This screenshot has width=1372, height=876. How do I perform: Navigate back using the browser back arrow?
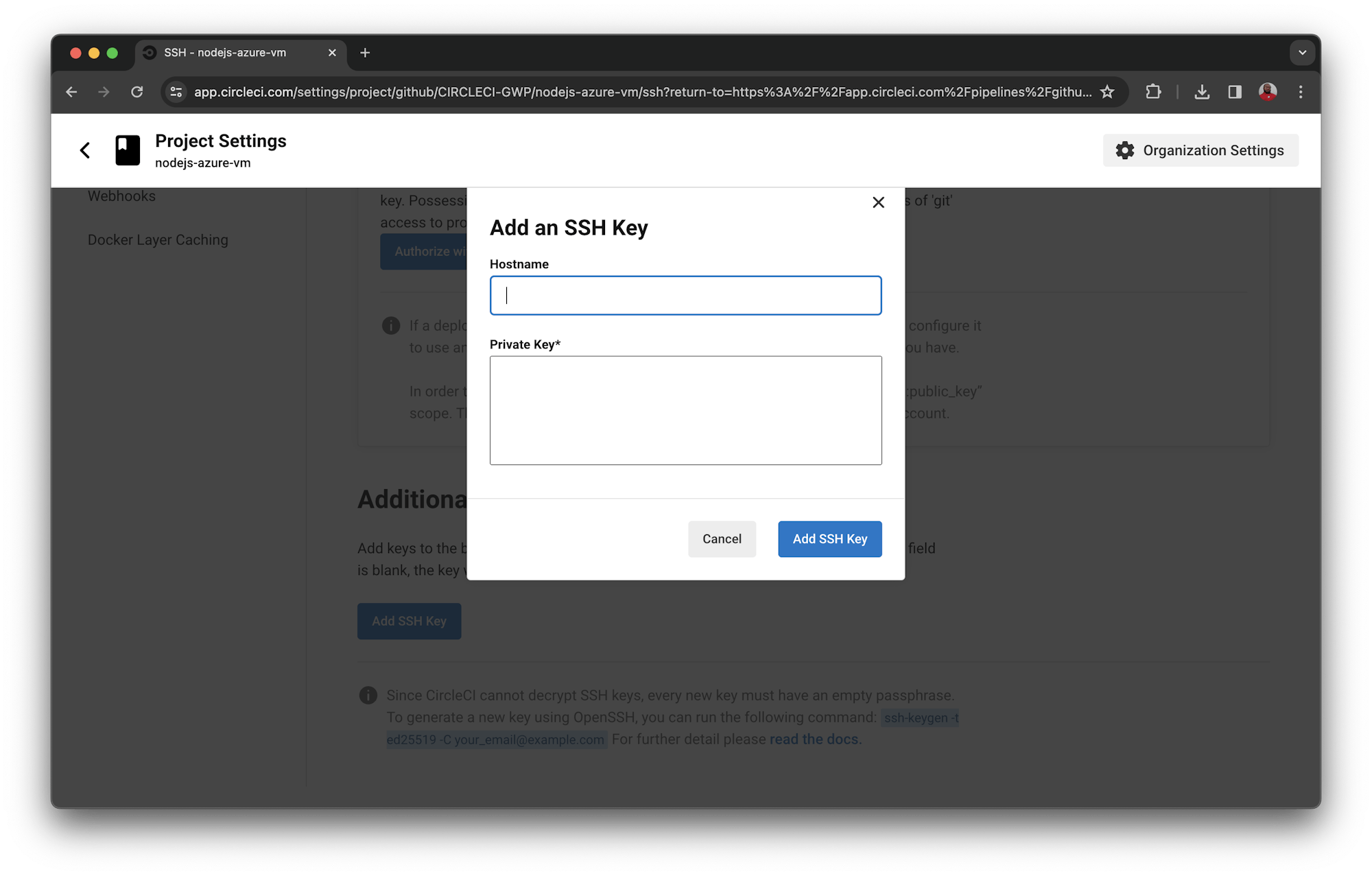pyautogui.click(x=71, y=91)
